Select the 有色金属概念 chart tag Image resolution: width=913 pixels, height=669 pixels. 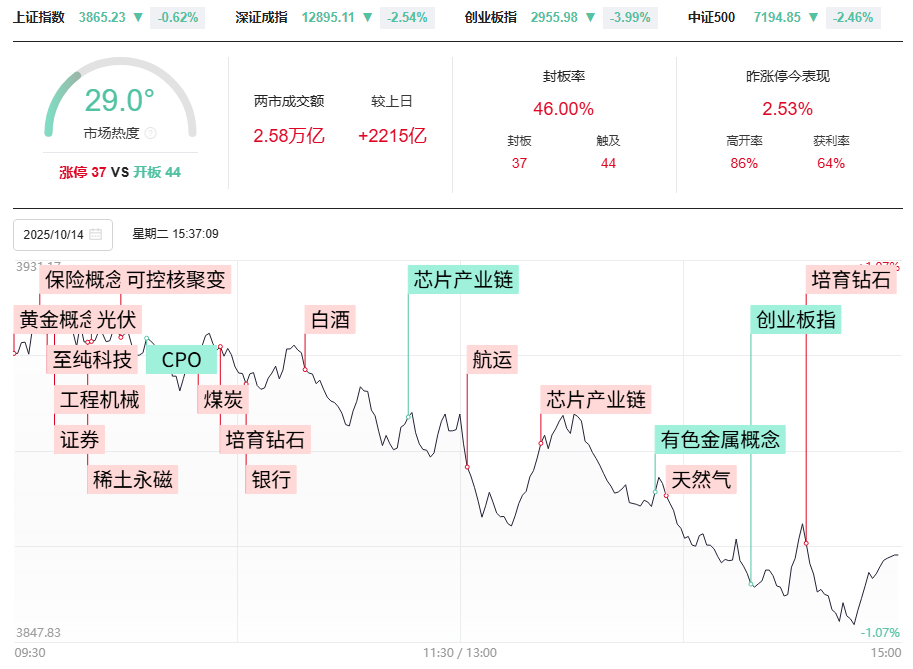tap(720, 439)
